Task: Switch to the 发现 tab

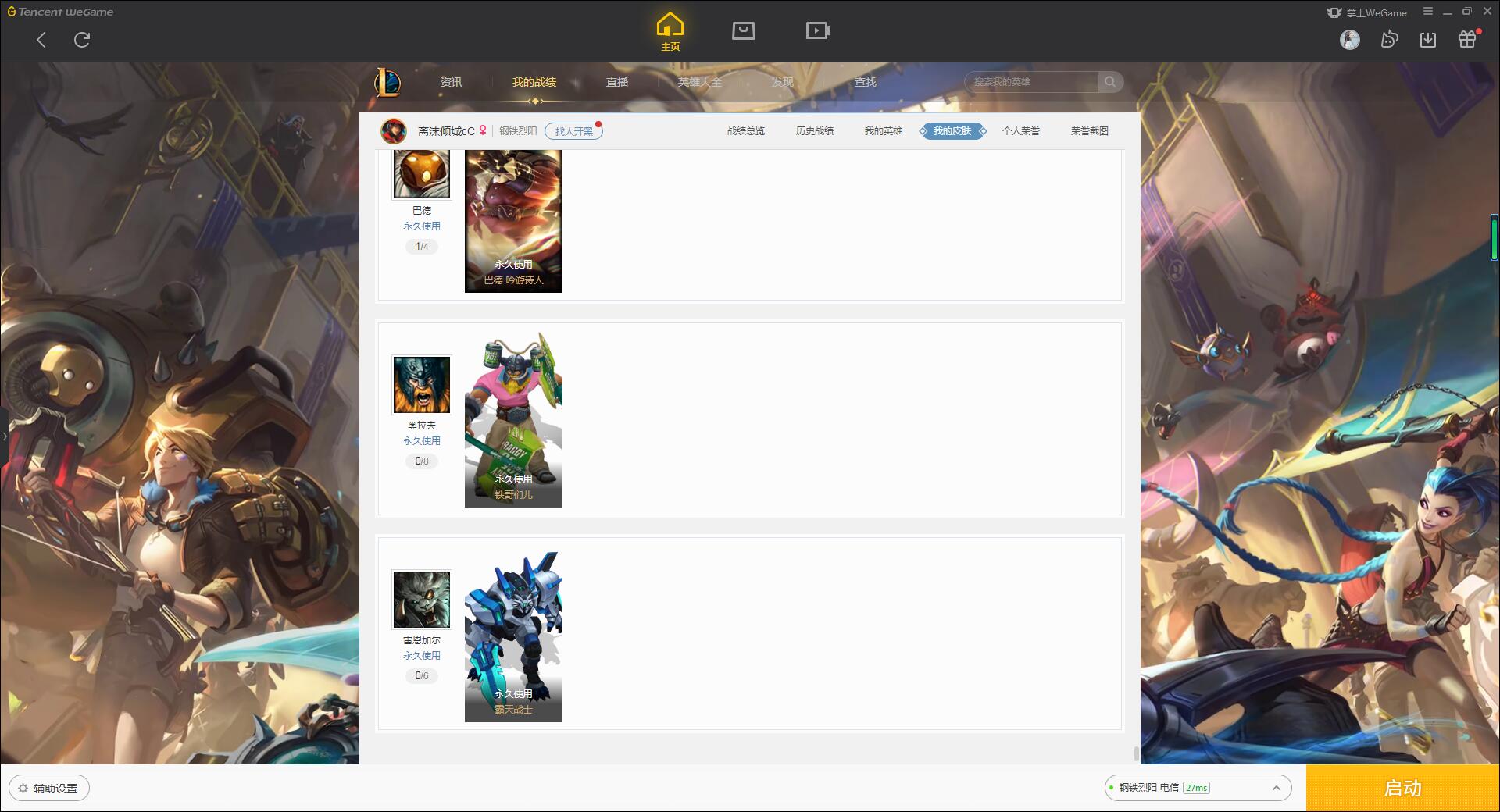Action: 783,82
